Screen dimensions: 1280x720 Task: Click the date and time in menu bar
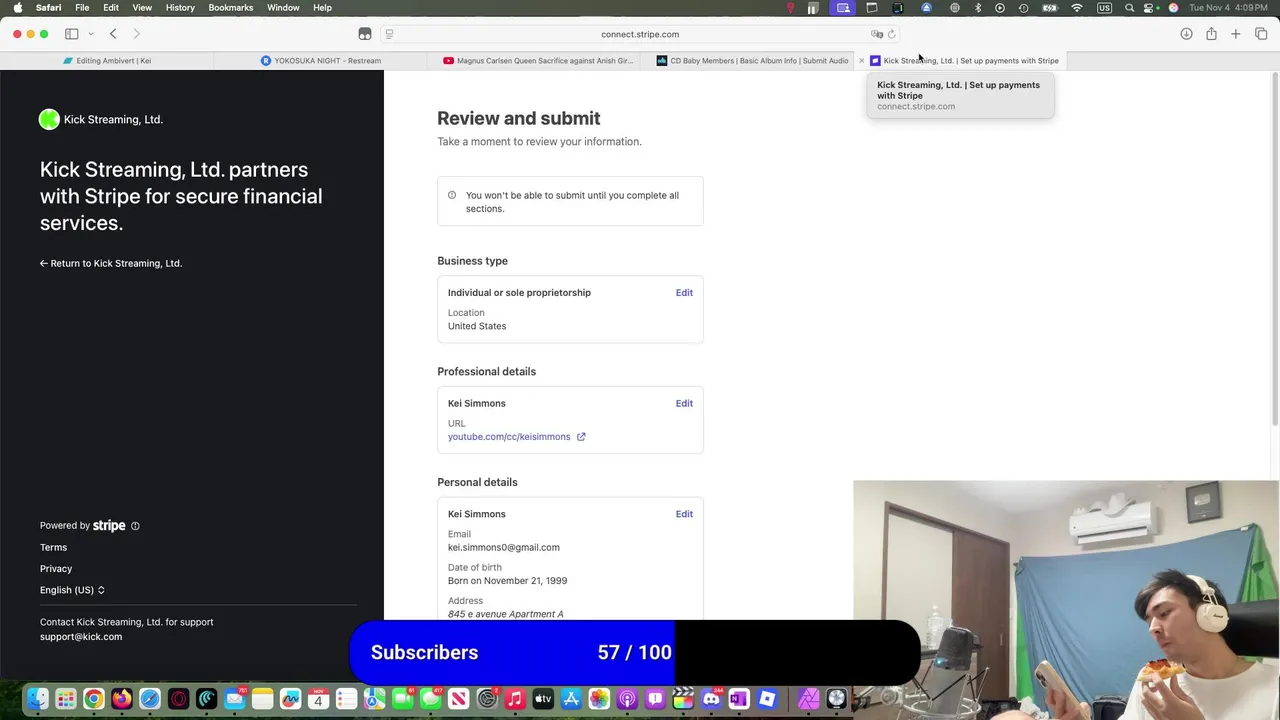coord(1229,8)
